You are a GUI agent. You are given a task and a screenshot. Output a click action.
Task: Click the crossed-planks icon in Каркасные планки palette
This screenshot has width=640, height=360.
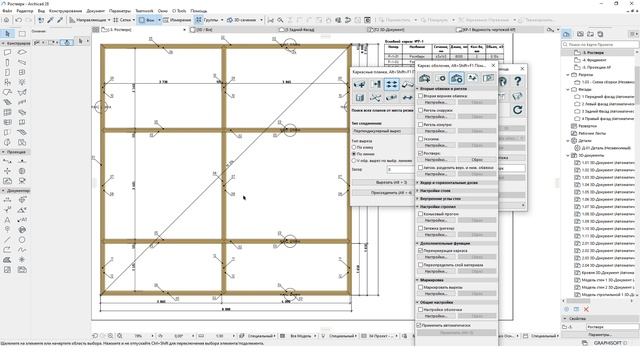(x=376, y=98)
